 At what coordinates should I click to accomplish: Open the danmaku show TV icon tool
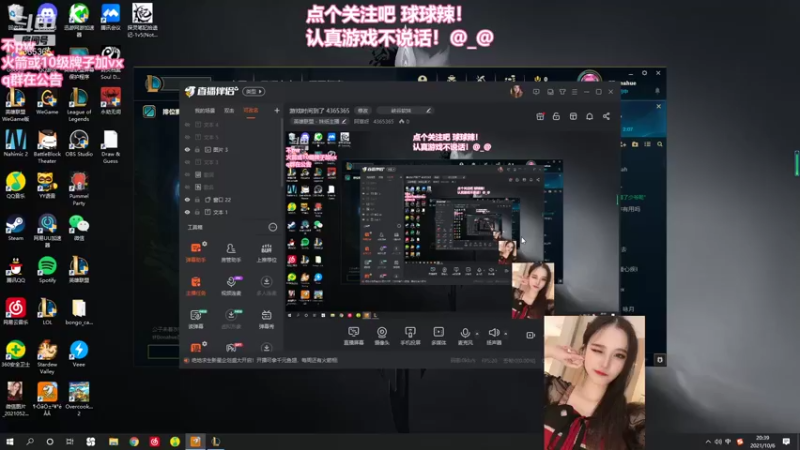click(x=266, y=318)
